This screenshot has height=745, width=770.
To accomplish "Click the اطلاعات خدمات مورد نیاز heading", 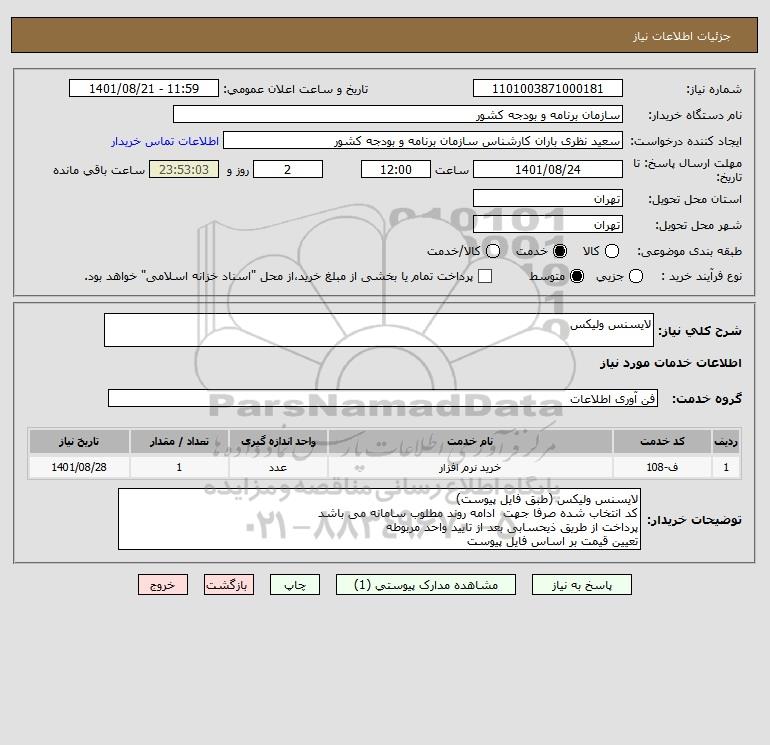I will click(x=670, y=363).
